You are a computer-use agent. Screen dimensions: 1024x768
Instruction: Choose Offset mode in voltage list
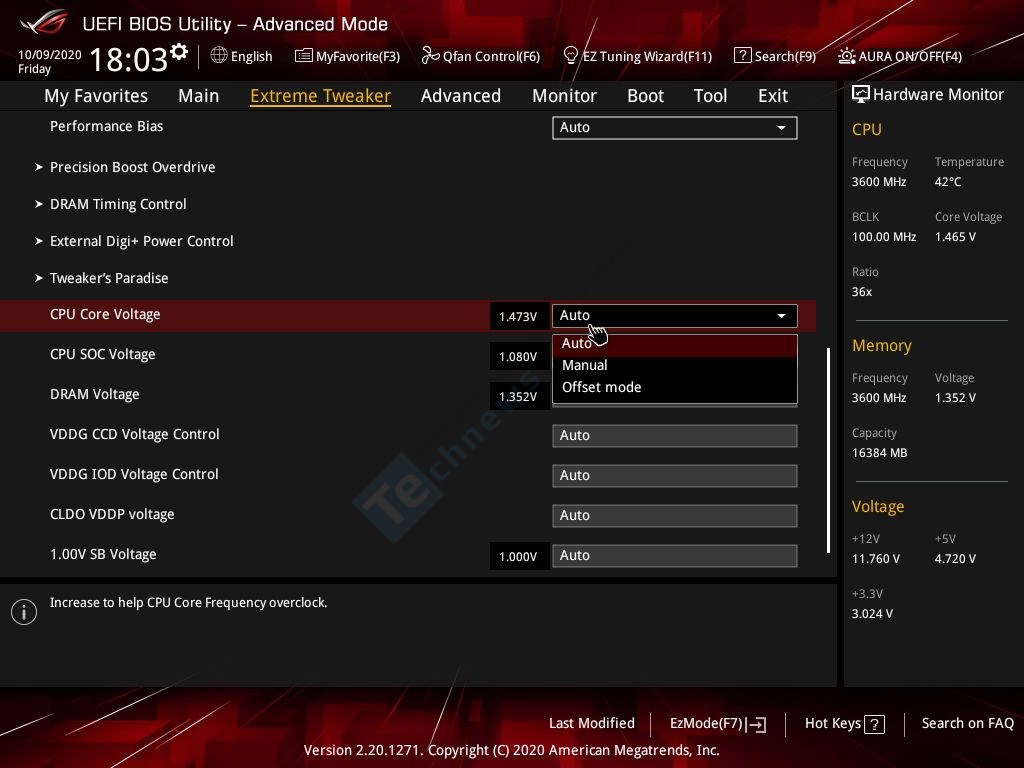coord(675,387)
